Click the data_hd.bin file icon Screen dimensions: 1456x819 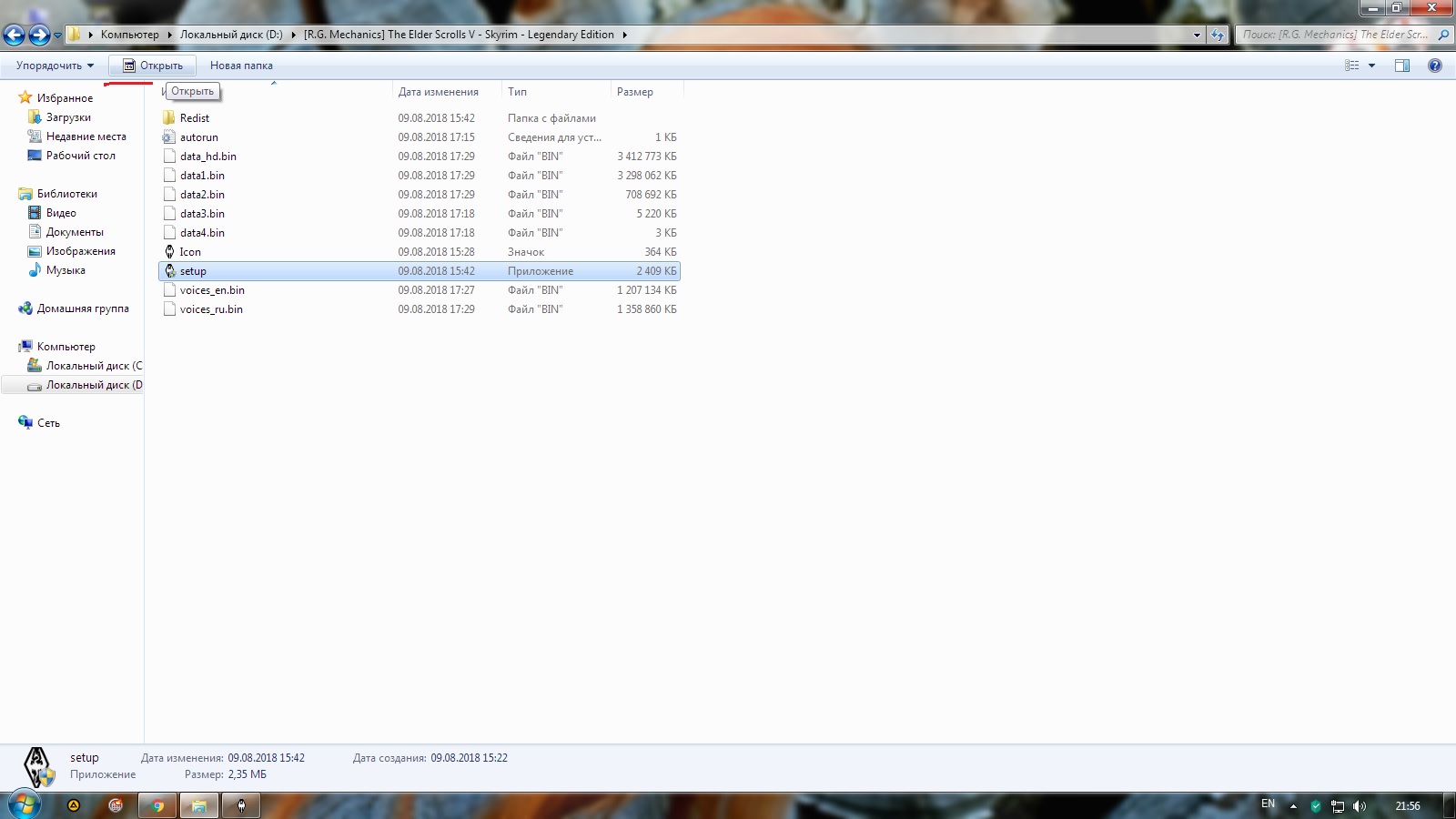click(169, 156)
